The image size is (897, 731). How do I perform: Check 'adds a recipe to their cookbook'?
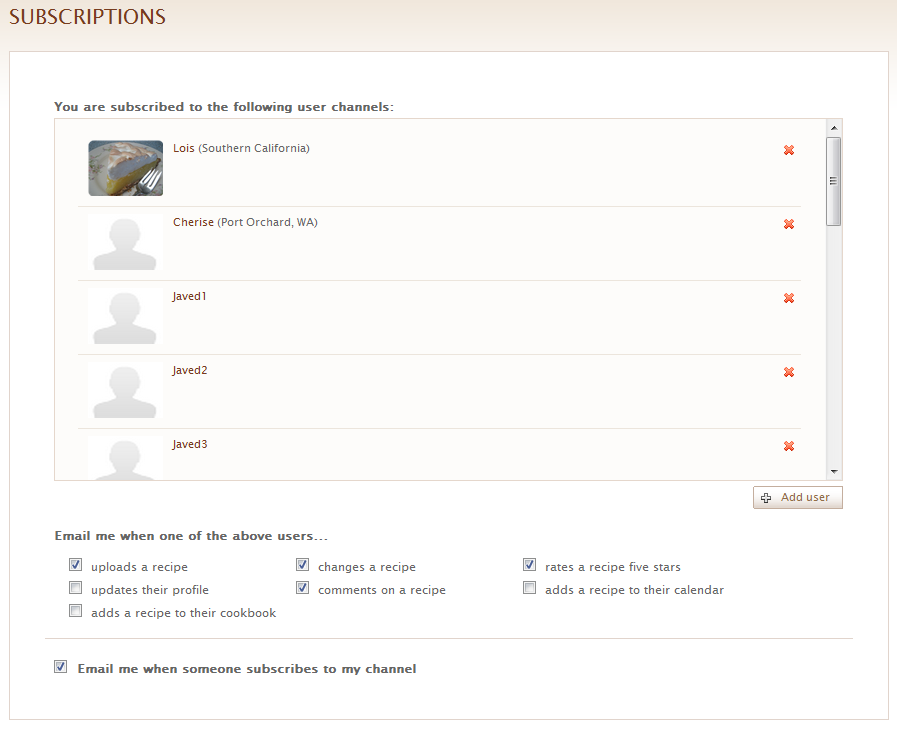pyautogui.click(x=75, y=611)
